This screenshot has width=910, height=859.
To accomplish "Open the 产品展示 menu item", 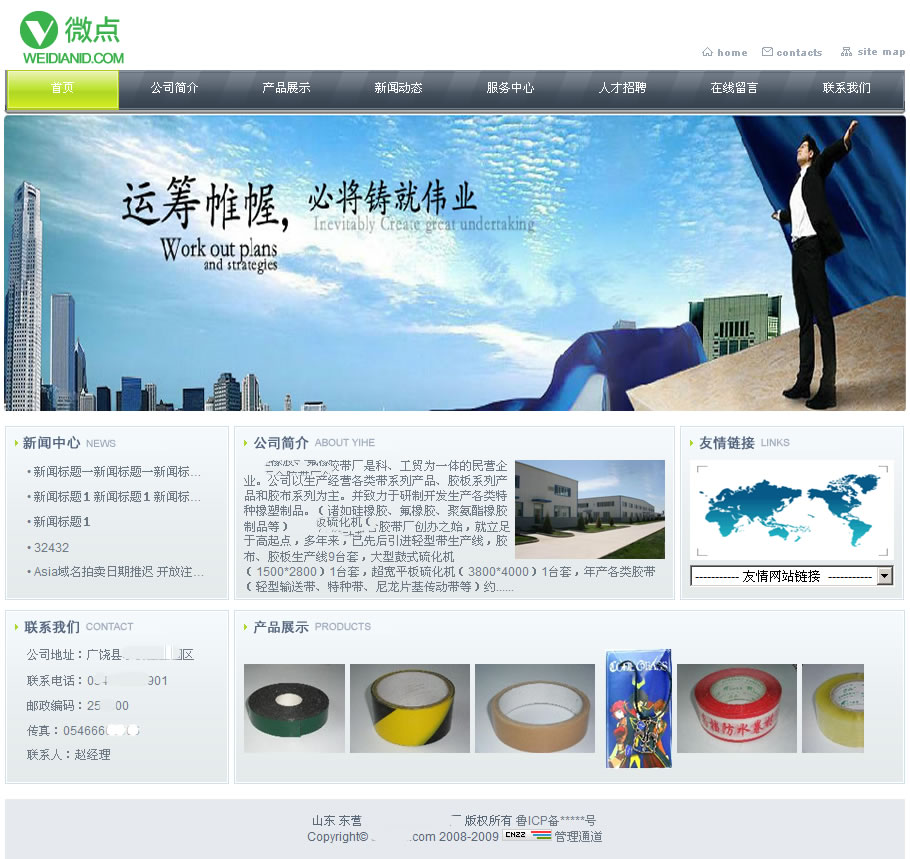I will (286, 89).
